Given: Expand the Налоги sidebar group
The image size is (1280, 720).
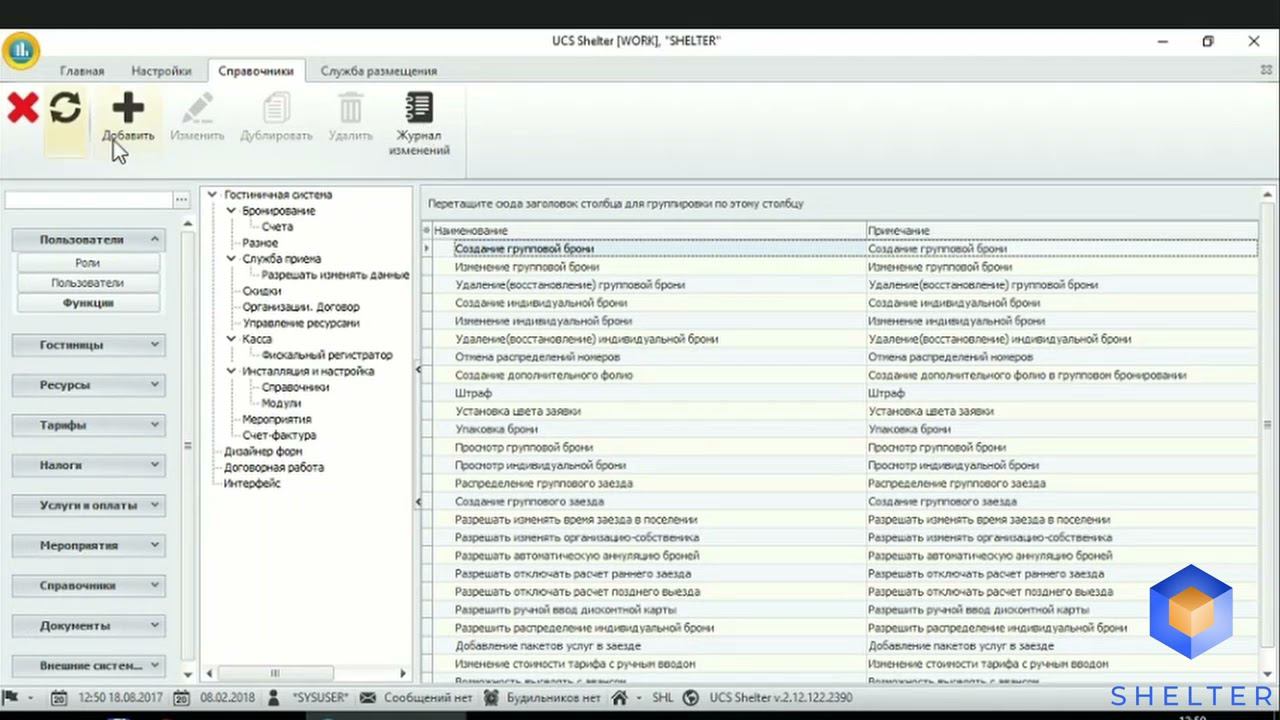Looking at the screenshot, I should pyautogui.click(x=155, y=464).
